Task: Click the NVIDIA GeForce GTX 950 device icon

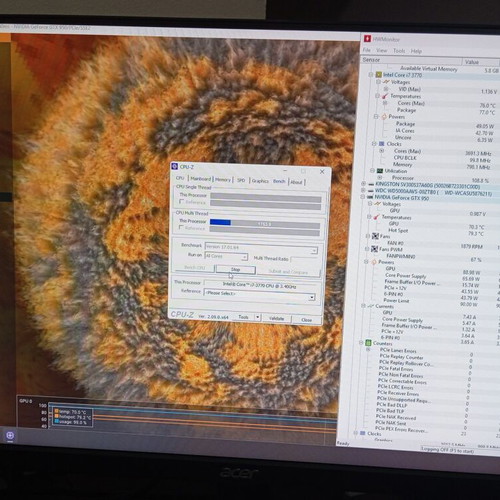Action: click(370, 197)
